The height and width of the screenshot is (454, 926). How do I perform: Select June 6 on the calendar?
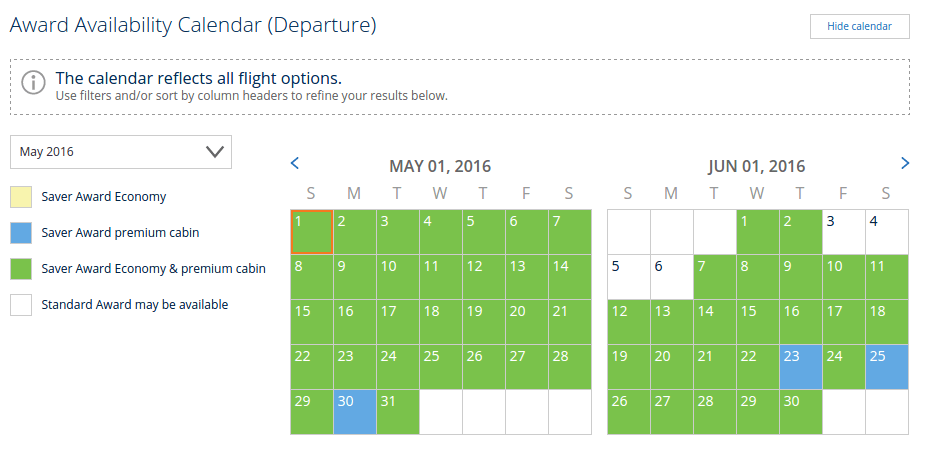pyautogui.click(x=671, y=277)
